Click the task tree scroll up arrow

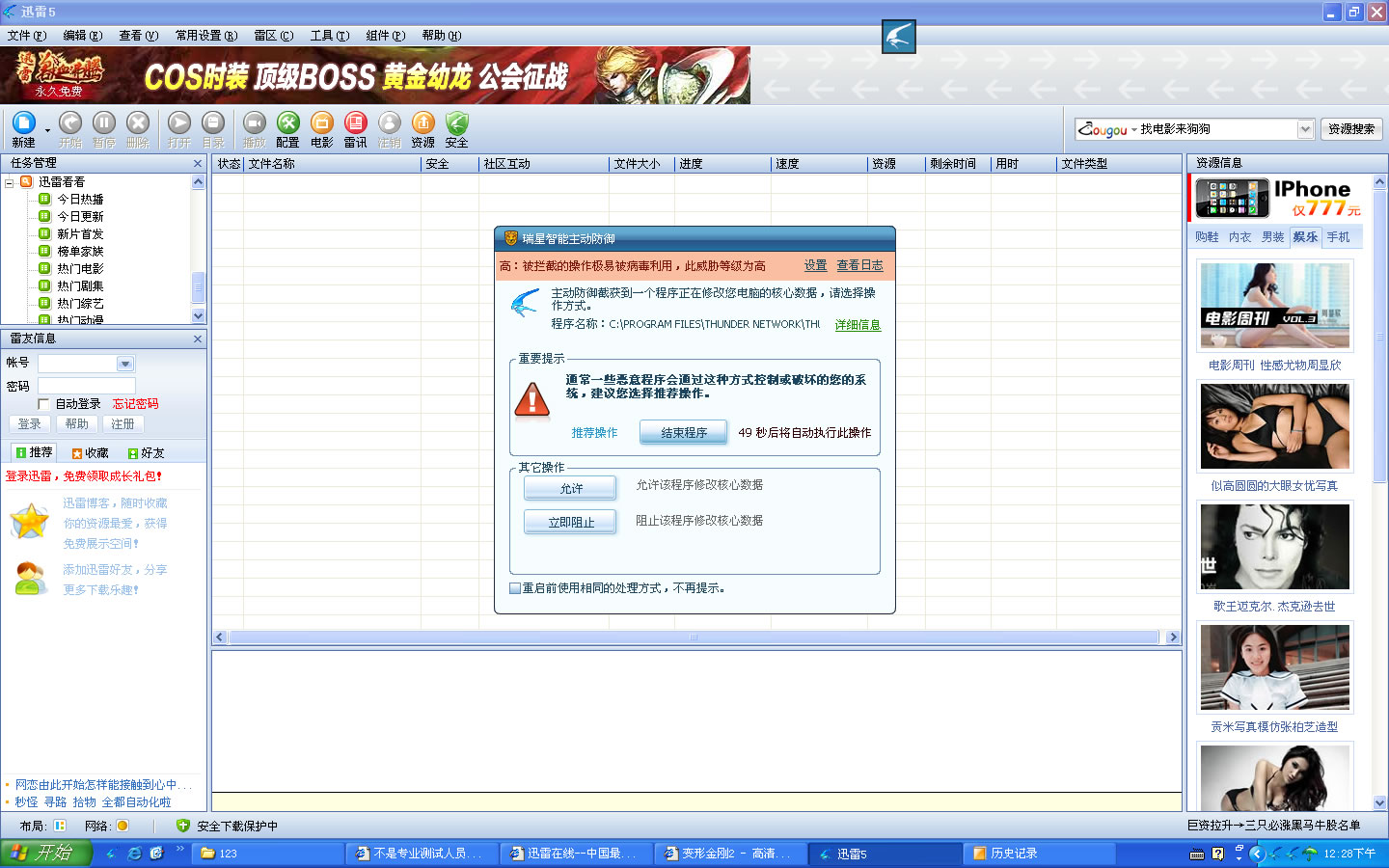[199, 181]
